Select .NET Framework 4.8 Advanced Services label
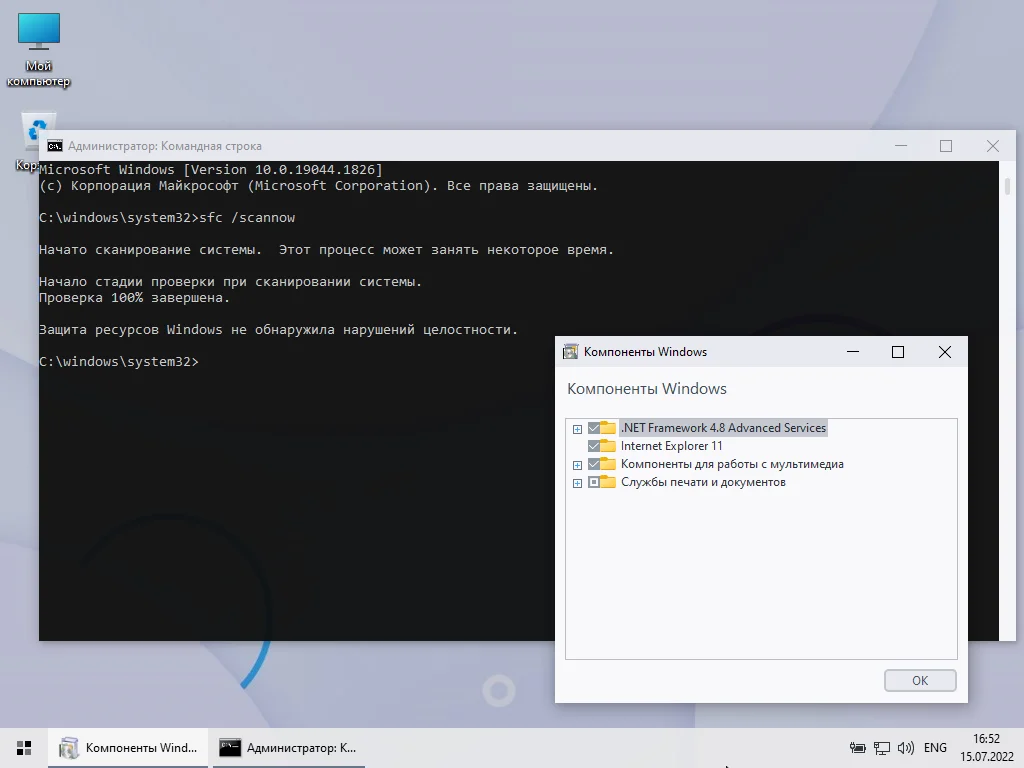 coord(723,428)
